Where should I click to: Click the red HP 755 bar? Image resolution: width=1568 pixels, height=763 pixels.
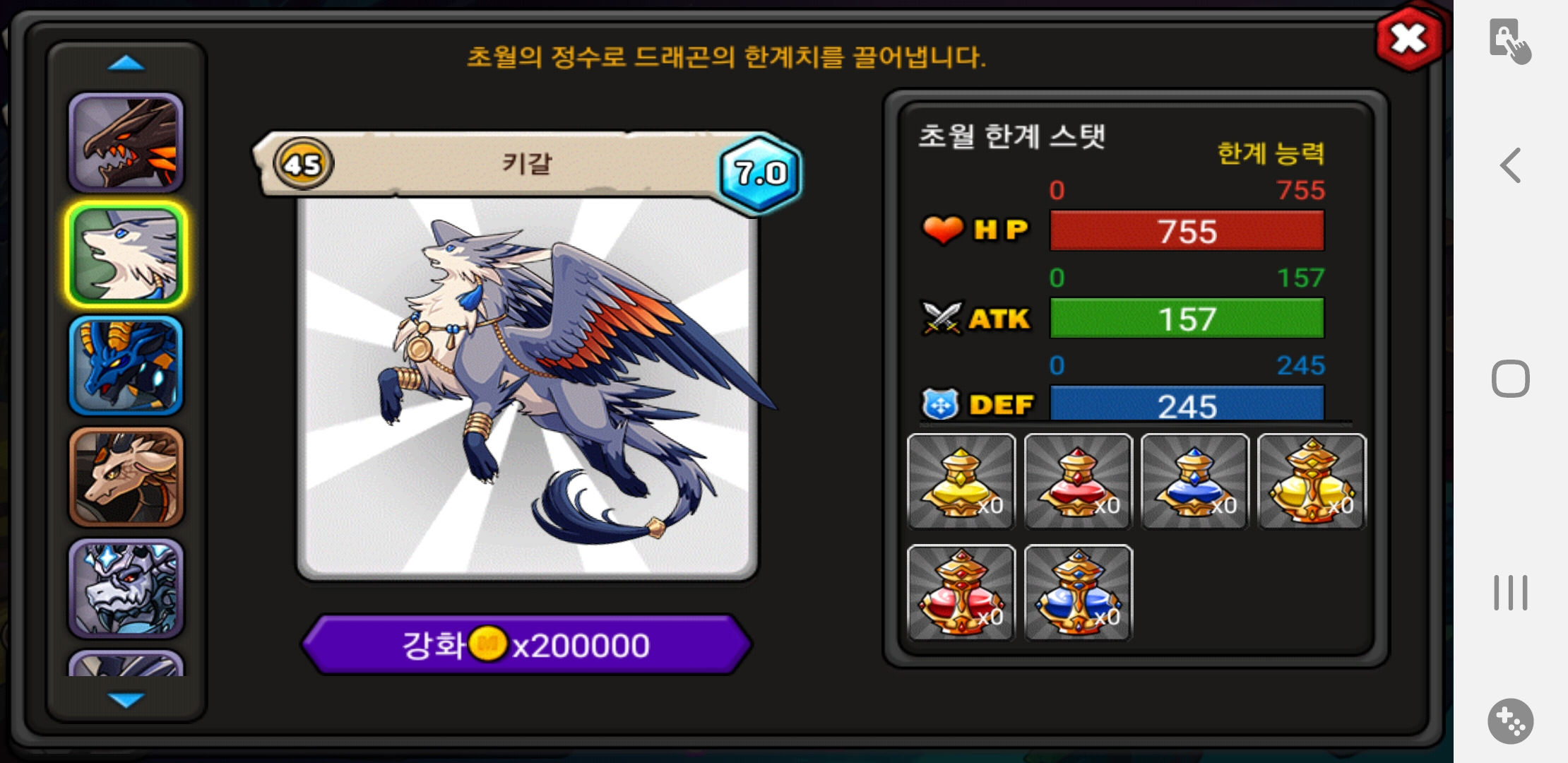(1187, 231)
